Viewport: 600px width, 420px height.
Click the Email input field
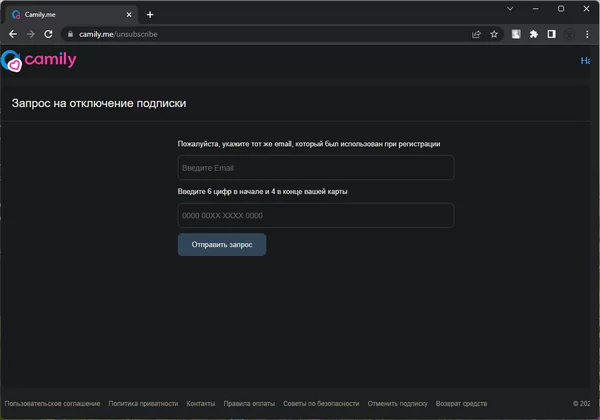(x=315, y=168)
